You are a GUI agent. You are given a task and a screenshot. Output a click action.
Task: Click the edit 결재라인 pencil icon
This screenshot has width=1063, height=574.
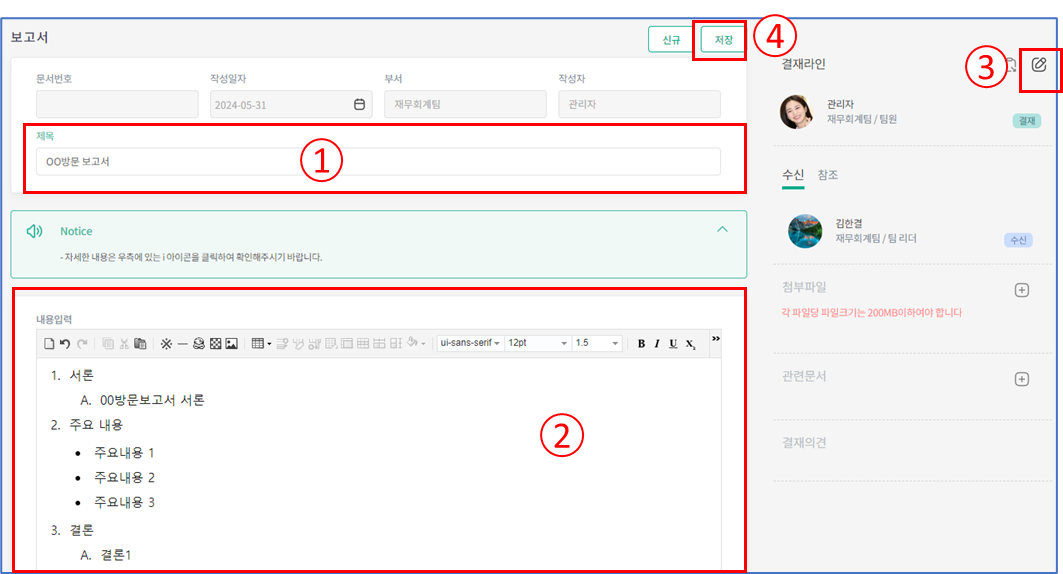pos(1039,65)
